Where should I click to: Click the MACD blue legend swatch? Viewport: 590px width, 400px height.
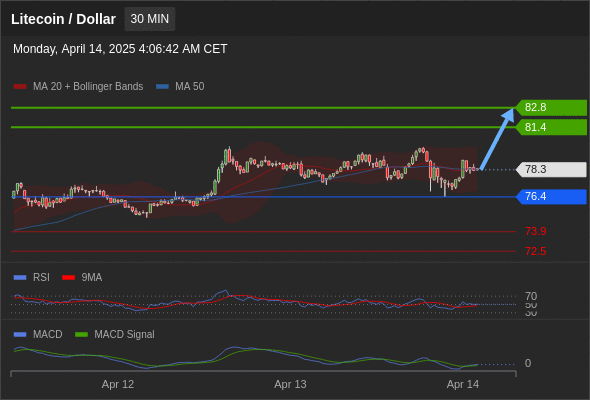20,335
